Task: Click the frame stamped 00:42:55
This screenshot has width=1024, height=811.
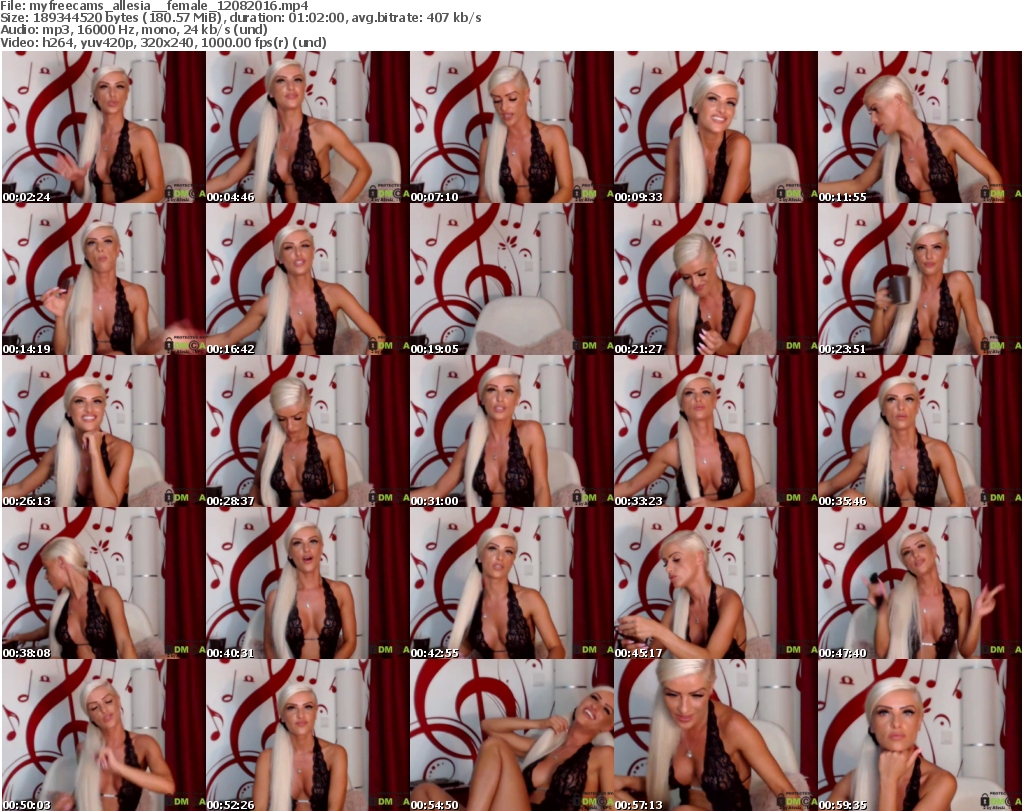Action: point(512,584)
